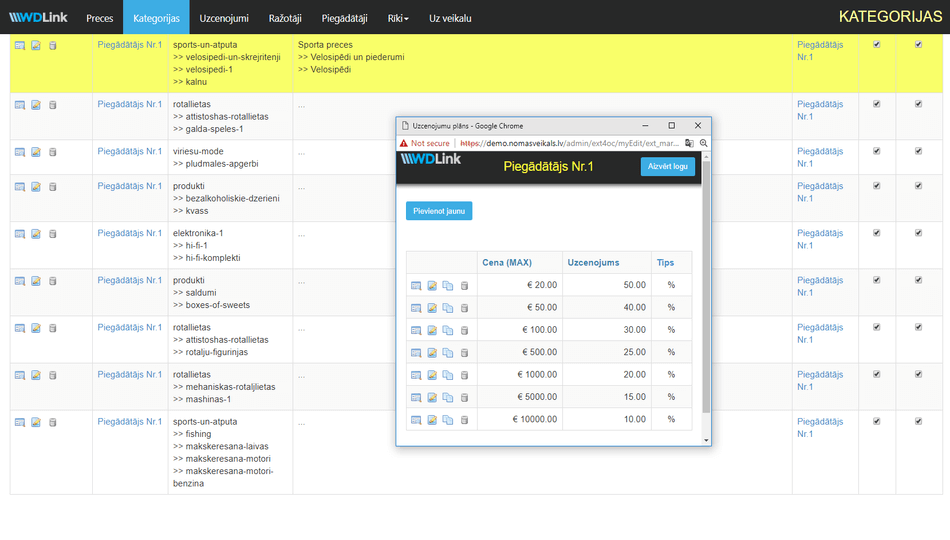950x540 pixels.
Task: Click the zoom magnifier icon in popup address bar
Action: tap(703, 143)
